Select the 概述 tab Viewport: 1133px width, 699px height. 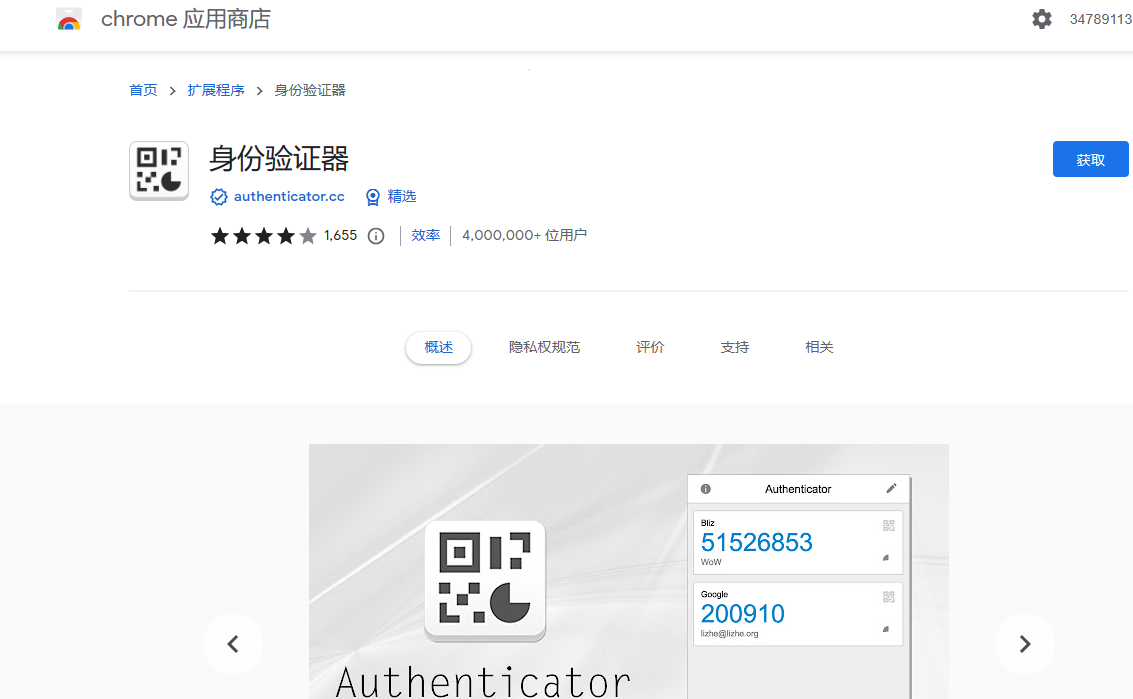[439, 348]
